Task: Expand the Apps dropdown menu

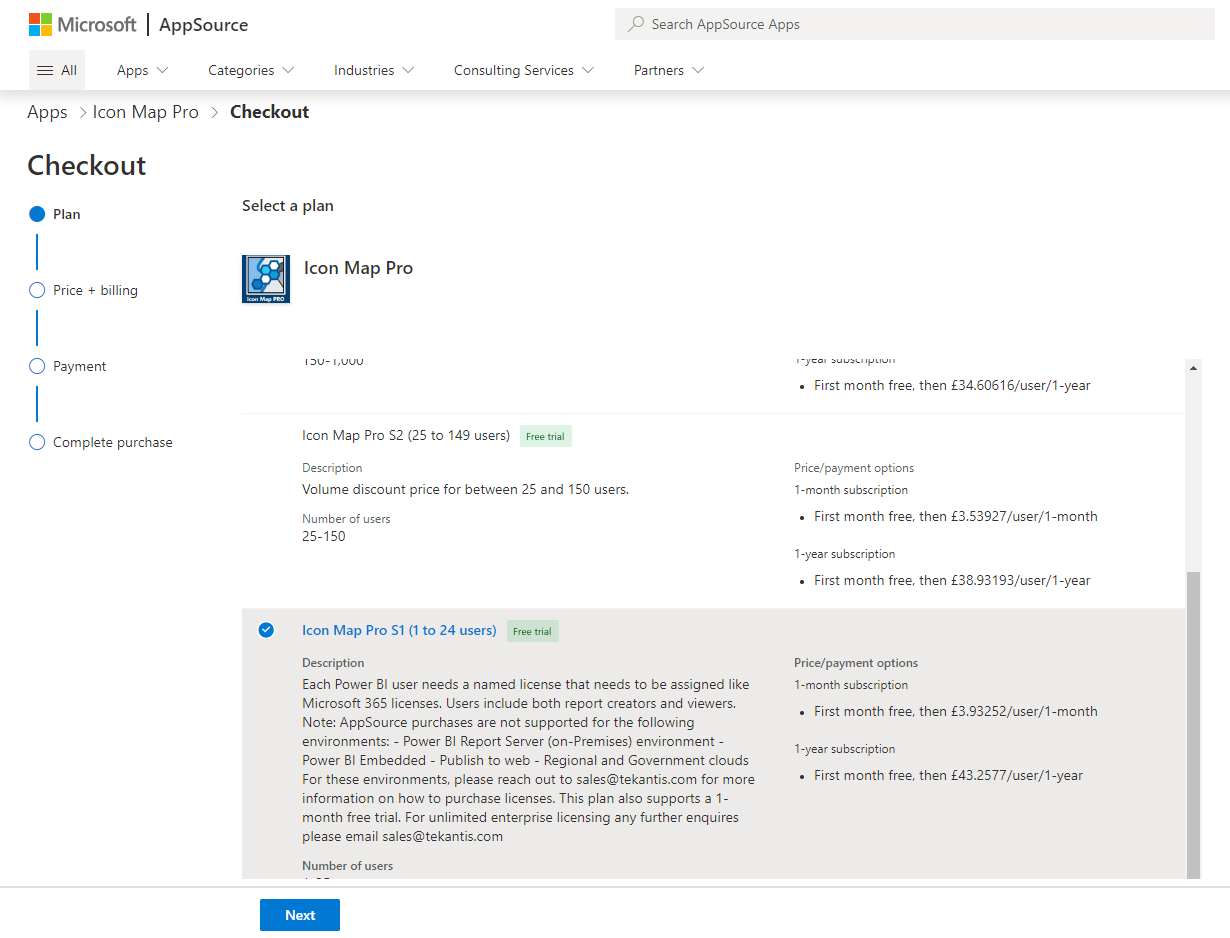Action: click(142, 70)
